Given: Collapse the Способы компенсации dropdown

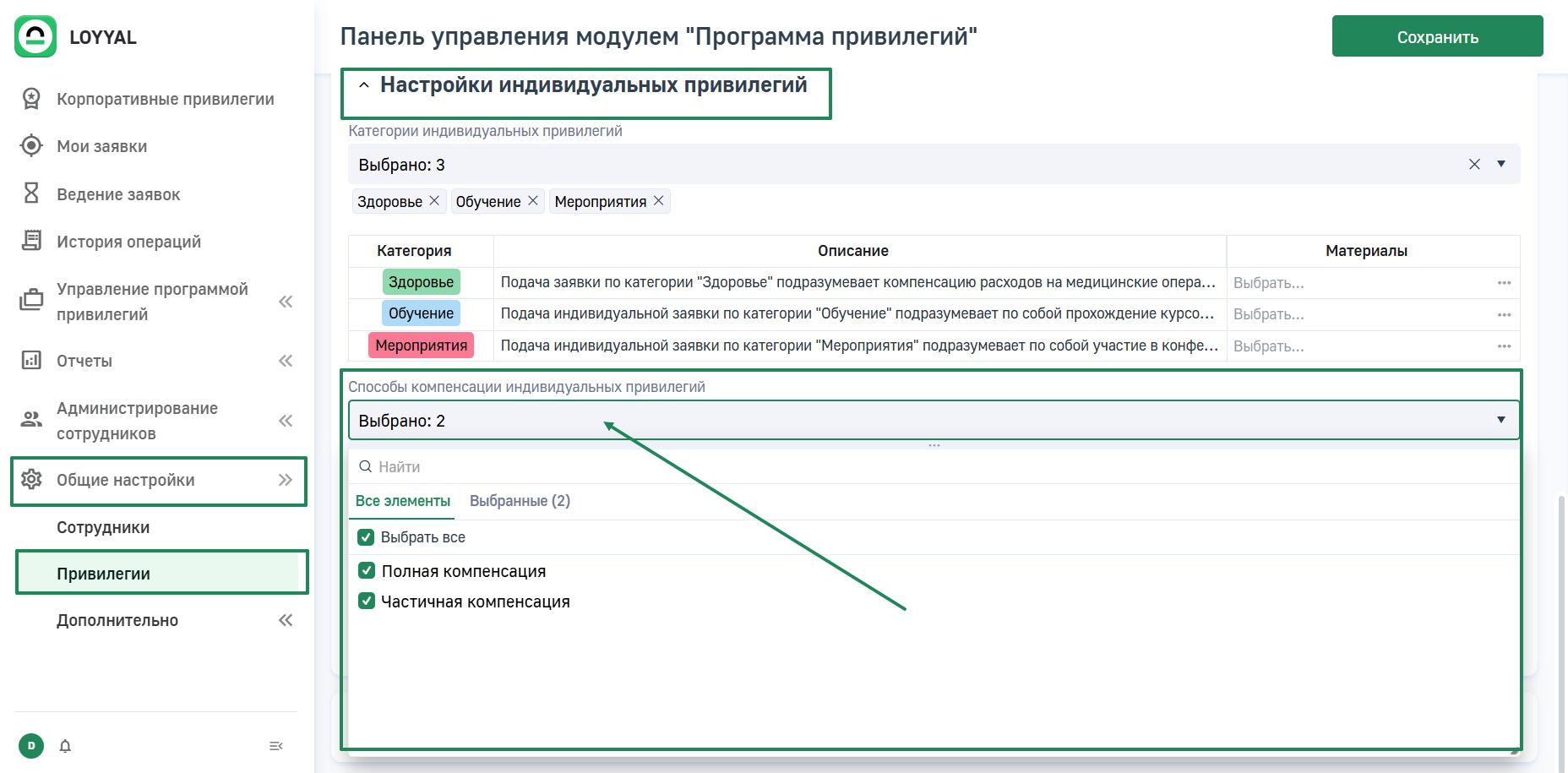Looking at the screenshot, I should coord(1501,420).
